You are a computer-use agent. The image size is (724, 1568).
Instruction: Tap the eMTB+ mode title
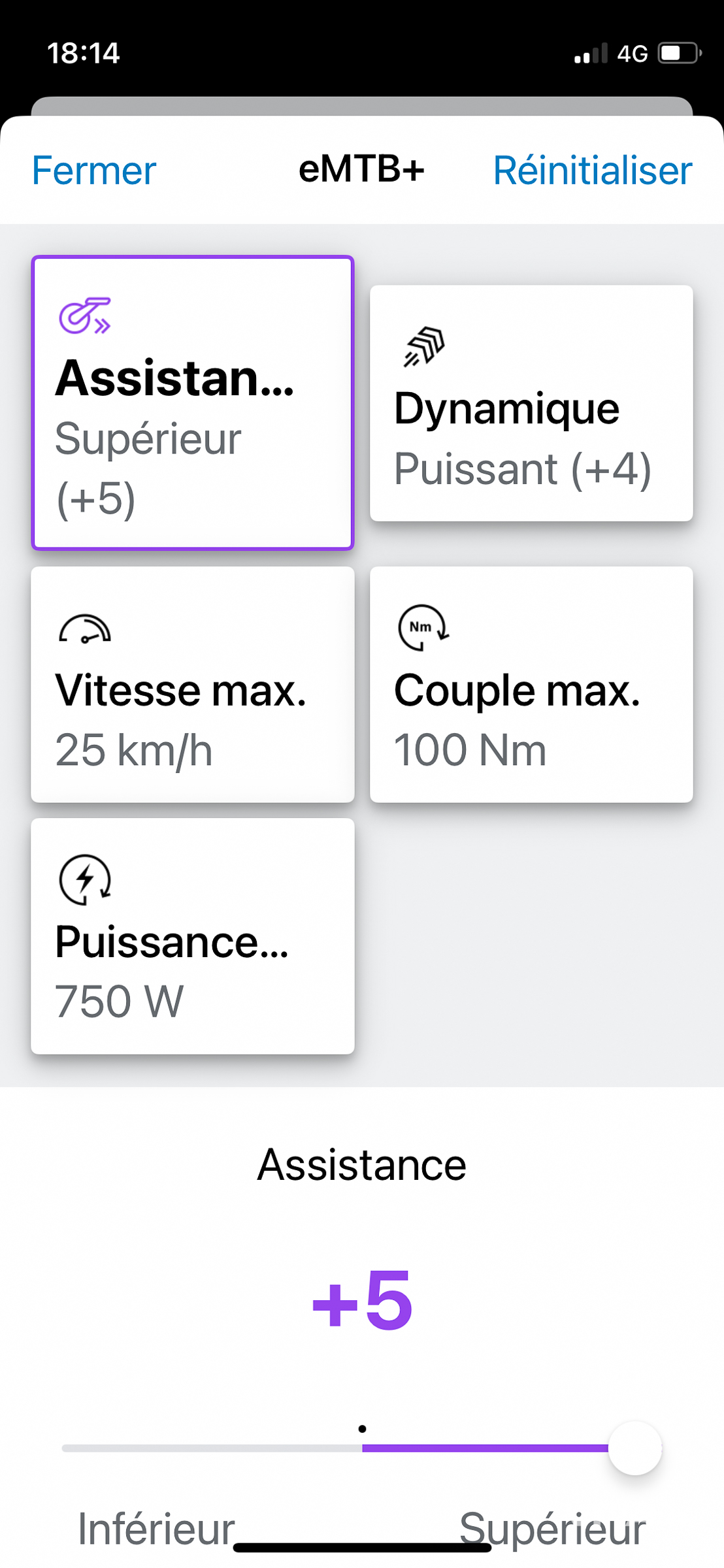[x=361, y=169]
